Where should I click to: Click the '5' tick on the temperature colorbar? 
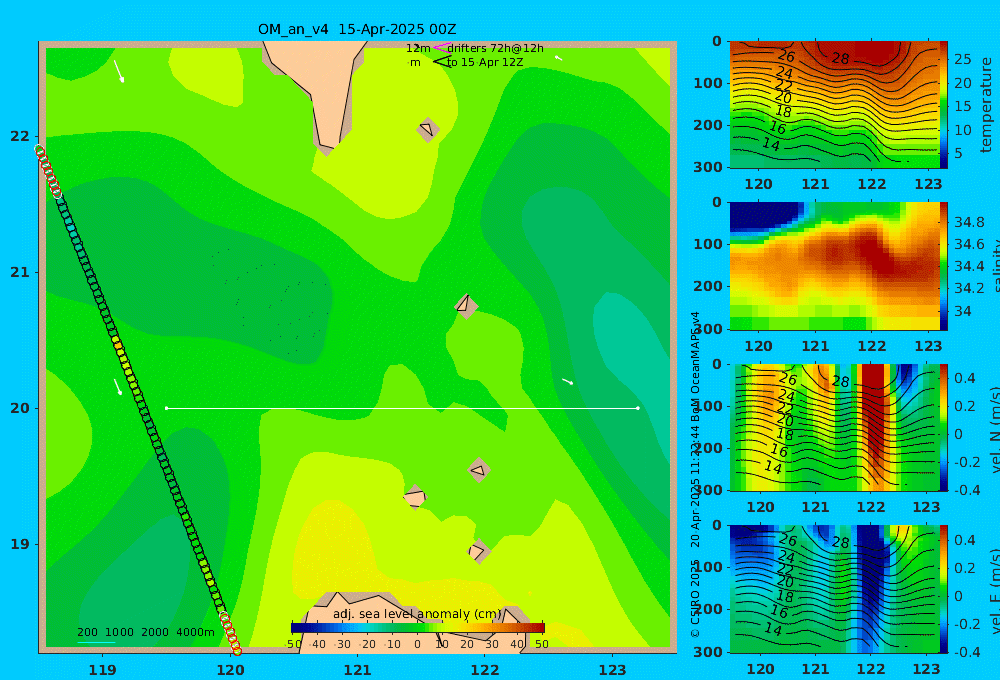tap(958, 153)
